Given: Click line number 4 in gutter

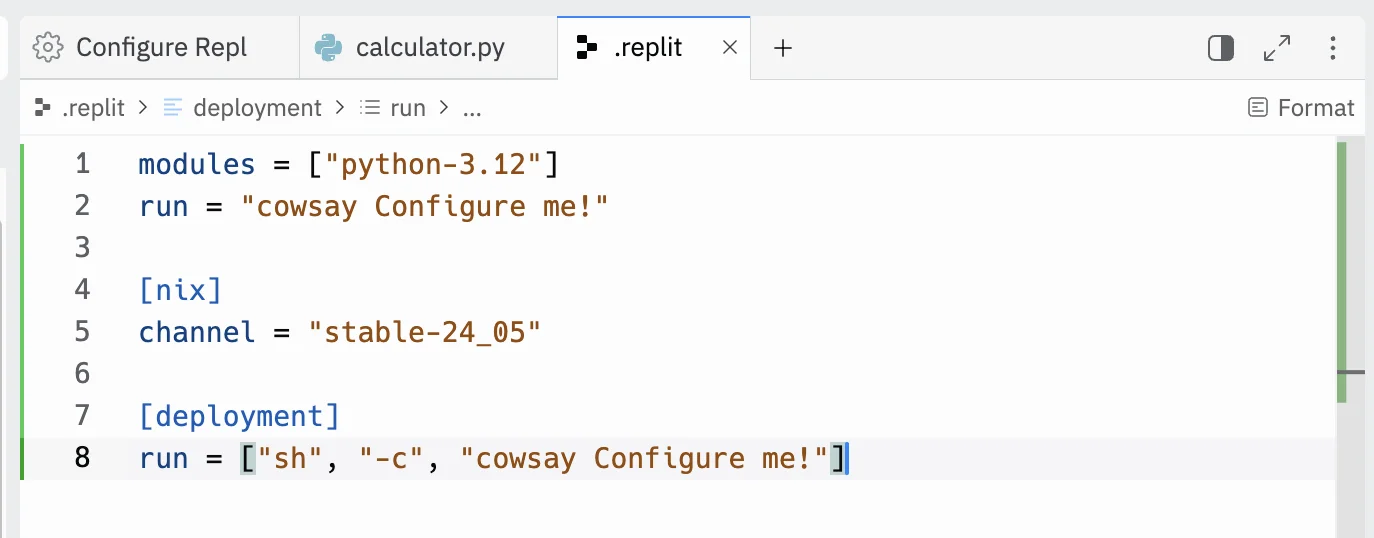Looking at the screenshot, I should (x=82, y=290).
